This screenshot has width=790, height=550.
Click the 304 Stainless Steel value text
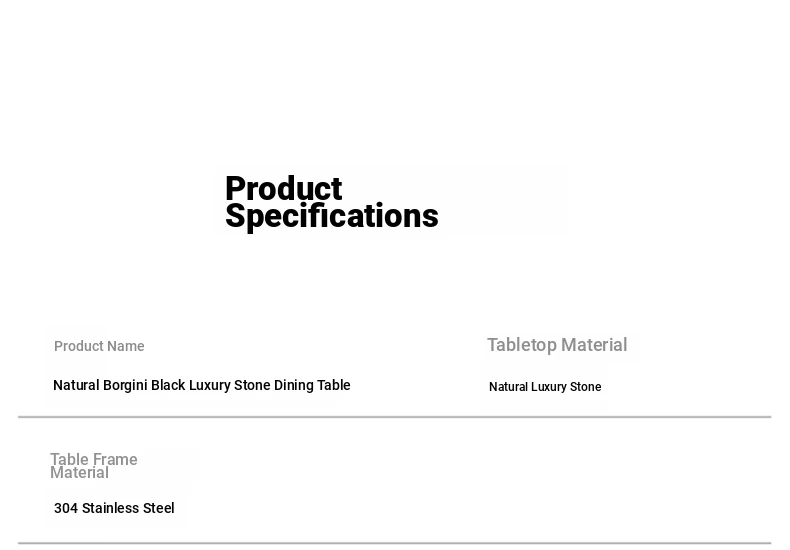(x=114, y=508)
